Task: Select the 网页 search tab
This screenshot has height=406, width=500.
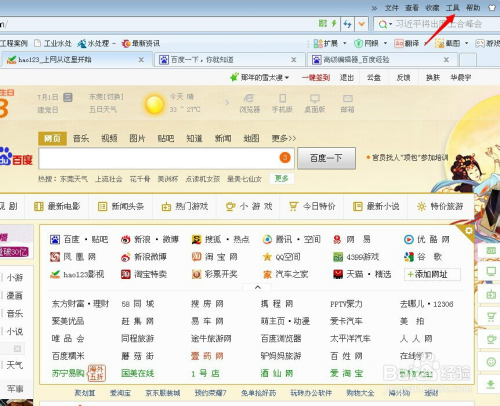Action: coord(52,138)
